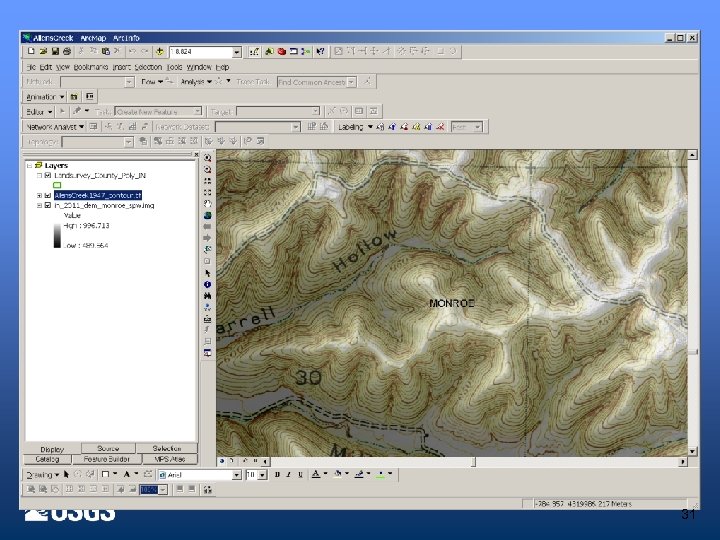Expand AllensCreek1947_contour layer node
Image resolution: width=720 pixels, height=540 pixels.
39,196
